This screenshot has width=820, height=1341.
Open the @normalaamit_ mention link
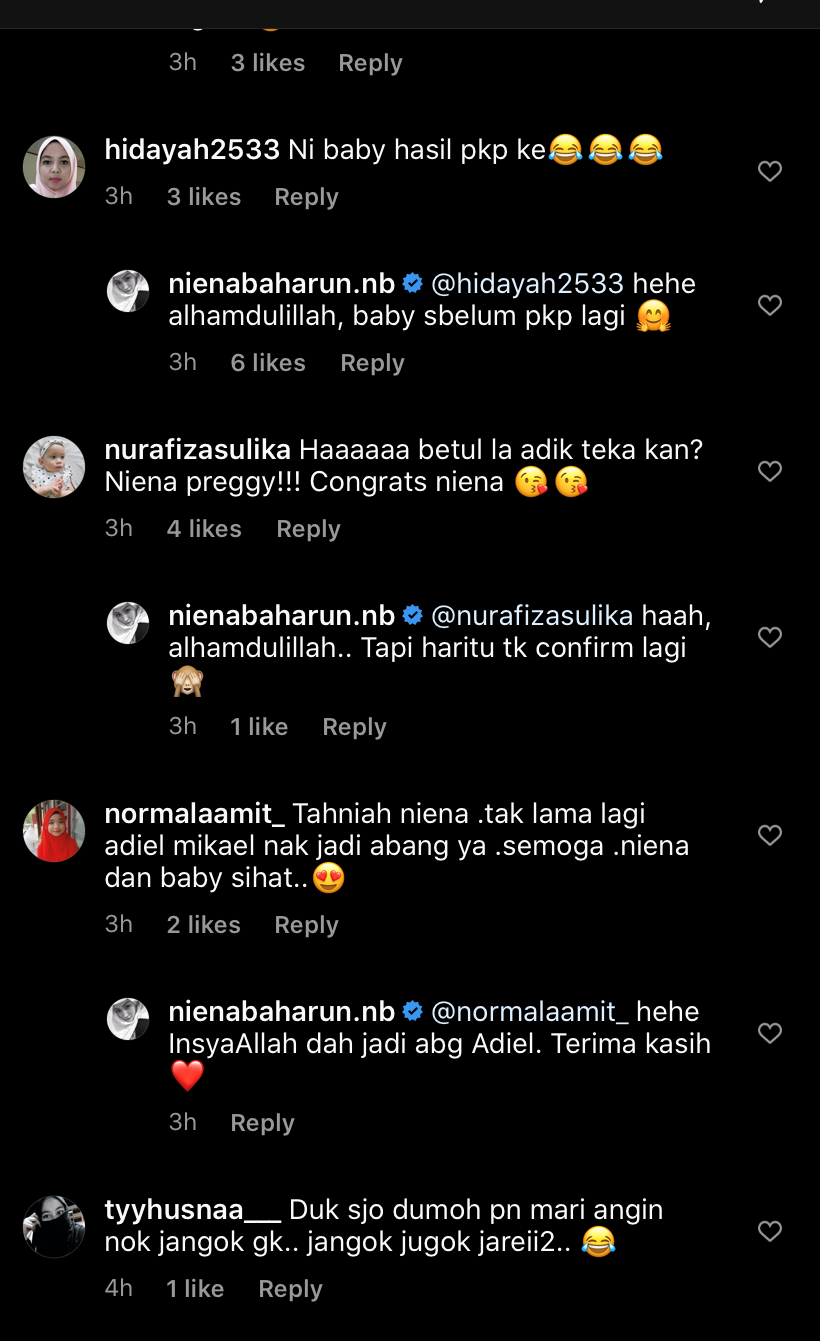tap(529, 1012)
